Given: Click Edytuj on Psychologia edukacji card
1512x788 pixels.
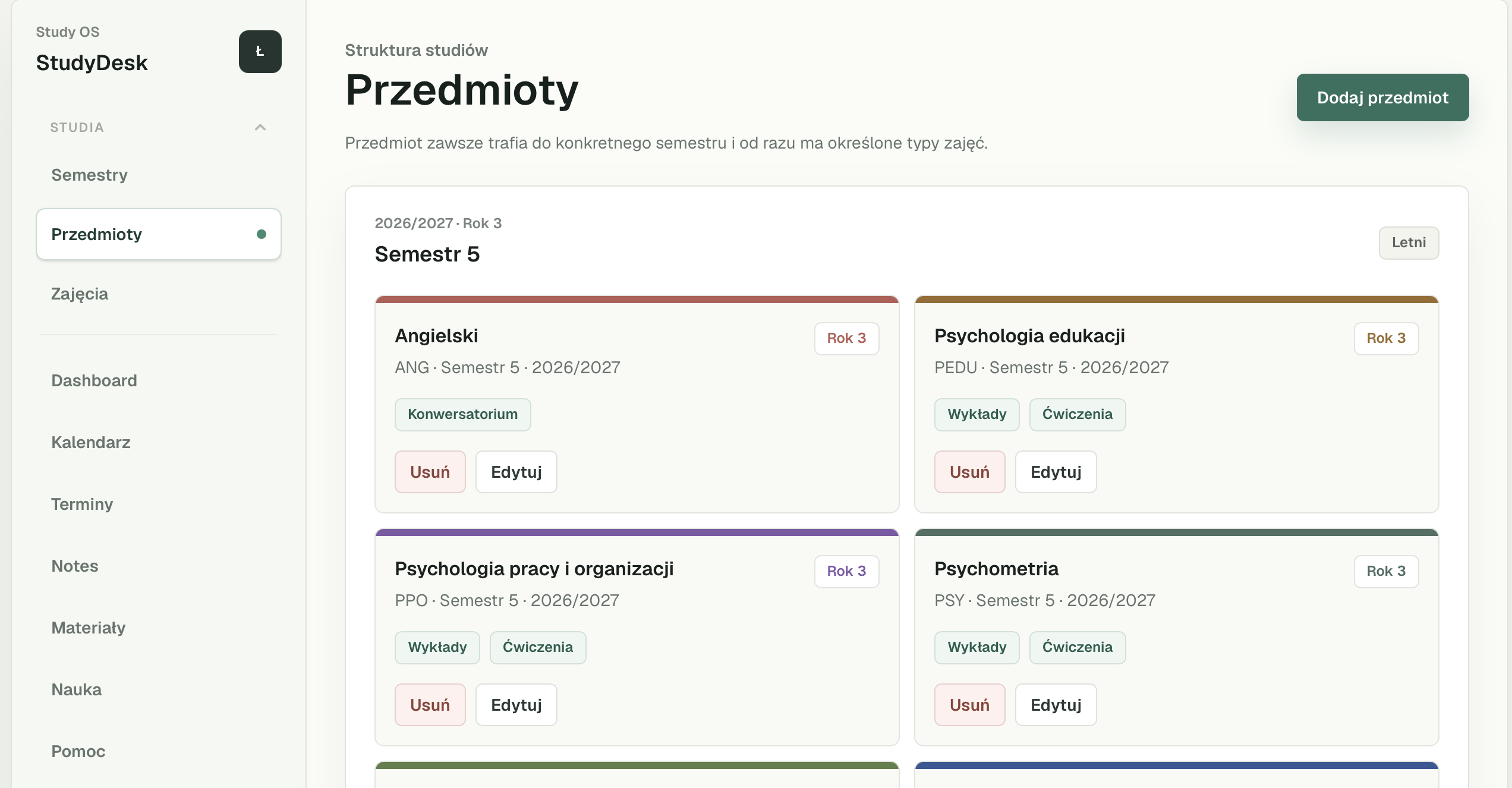Looking at the screenshot, I should tap(1056, 472).
